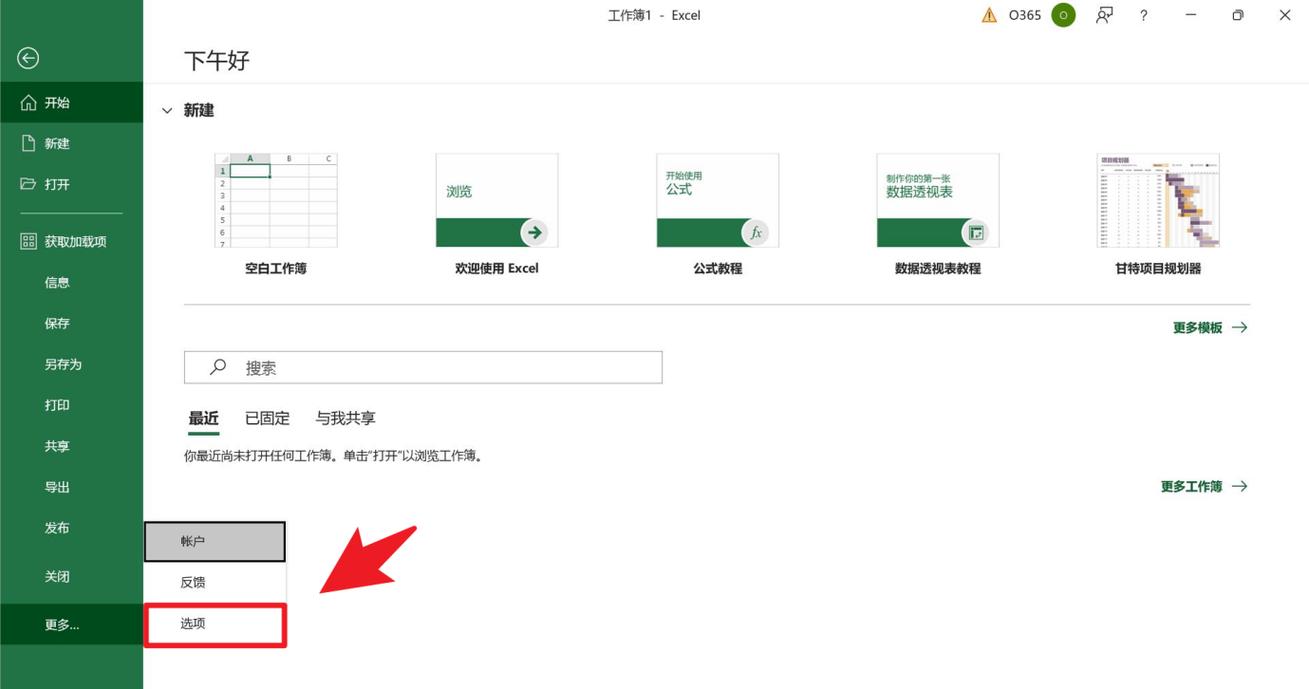
Task: Click the Help question mark icon
Action: (1142, 15)
